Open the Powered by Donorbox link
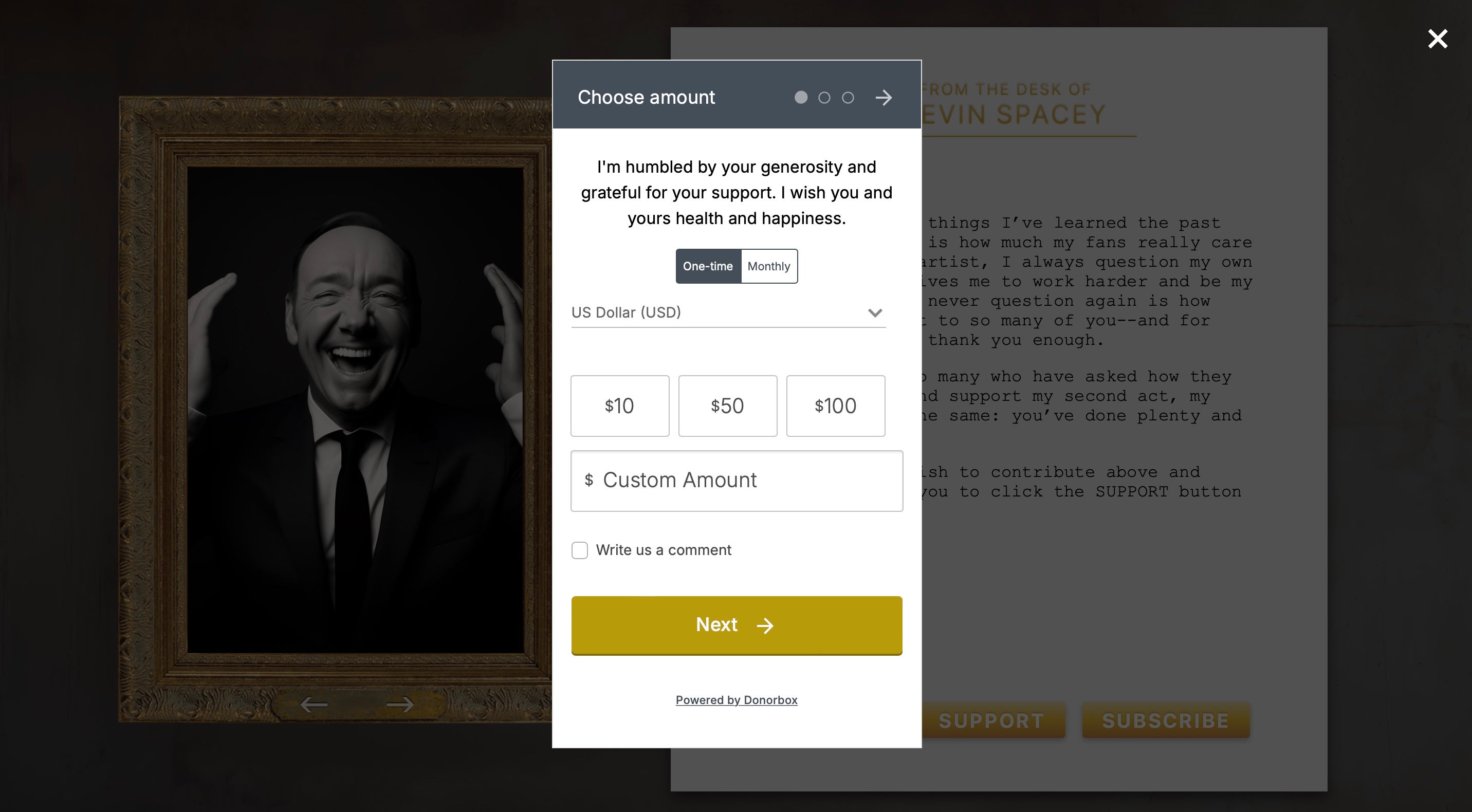The height and width of the screenshot is (812, 1472). coord(736,700)
